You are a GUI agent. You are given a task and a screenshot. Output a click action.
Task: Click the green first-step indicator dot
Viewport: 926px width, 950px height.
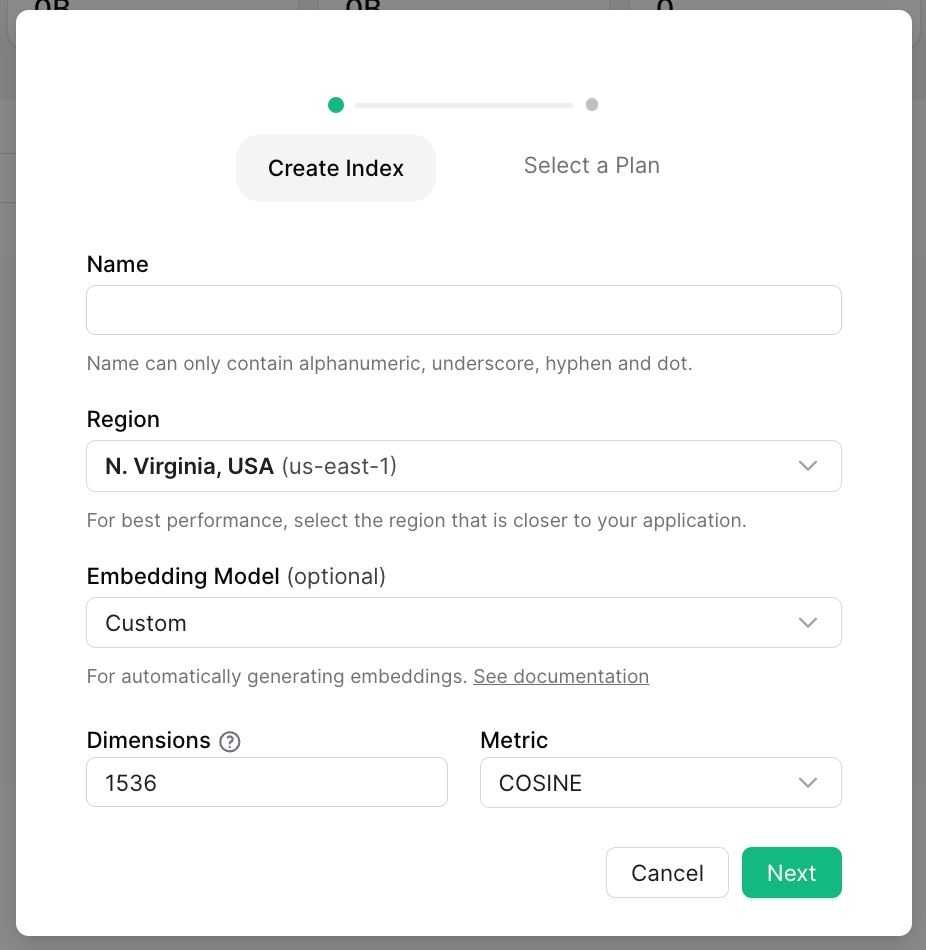[336, 105]
